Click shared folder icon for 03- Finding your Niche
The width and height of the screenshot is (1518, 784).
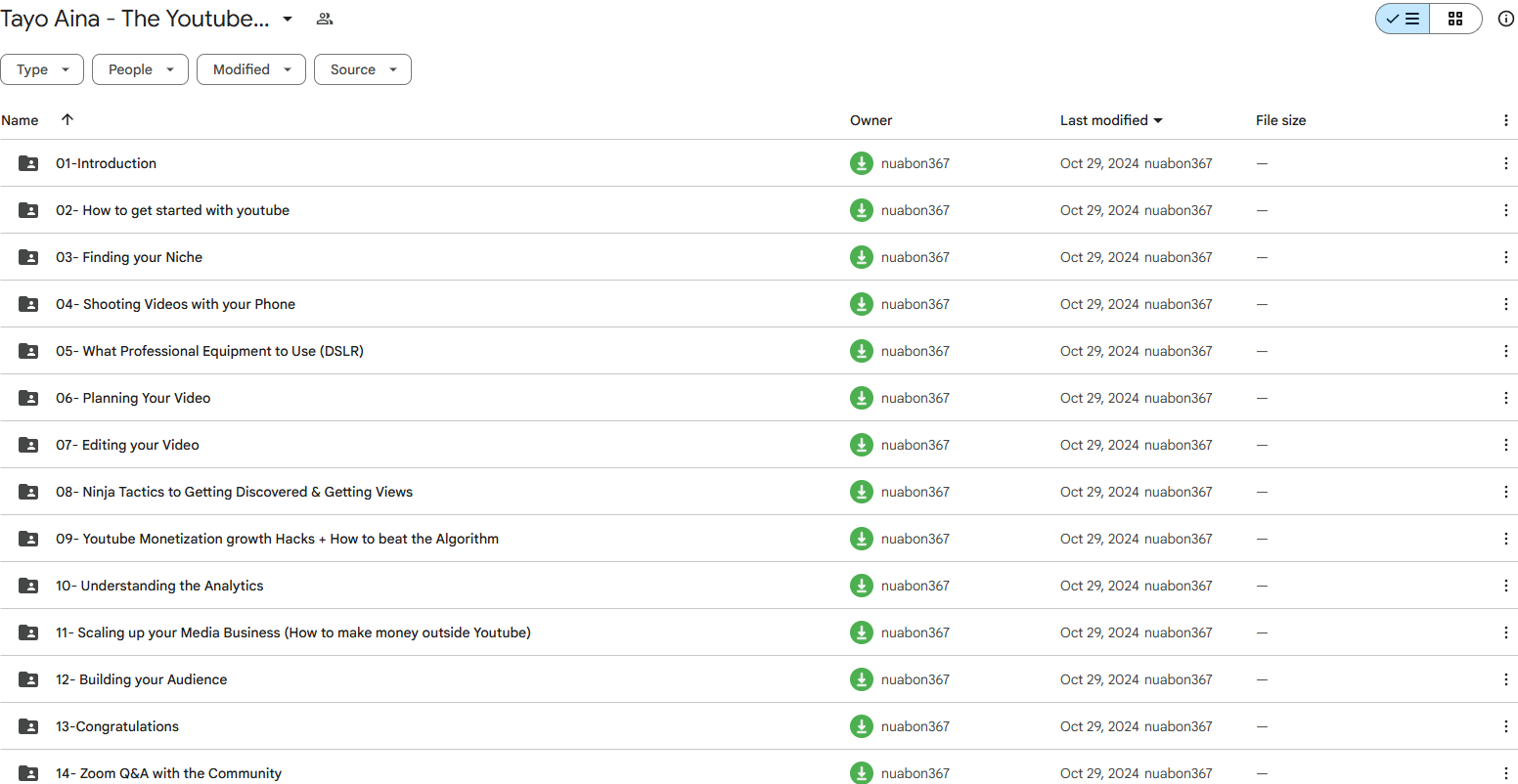pos(28,257)
